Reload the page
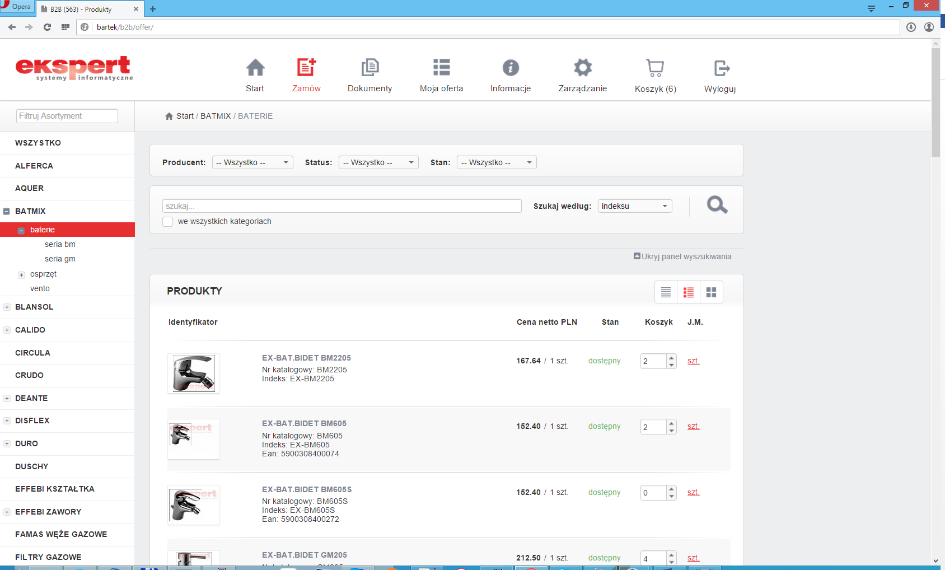The height and width of the screenshot is (570, 945). coord(47,27)
